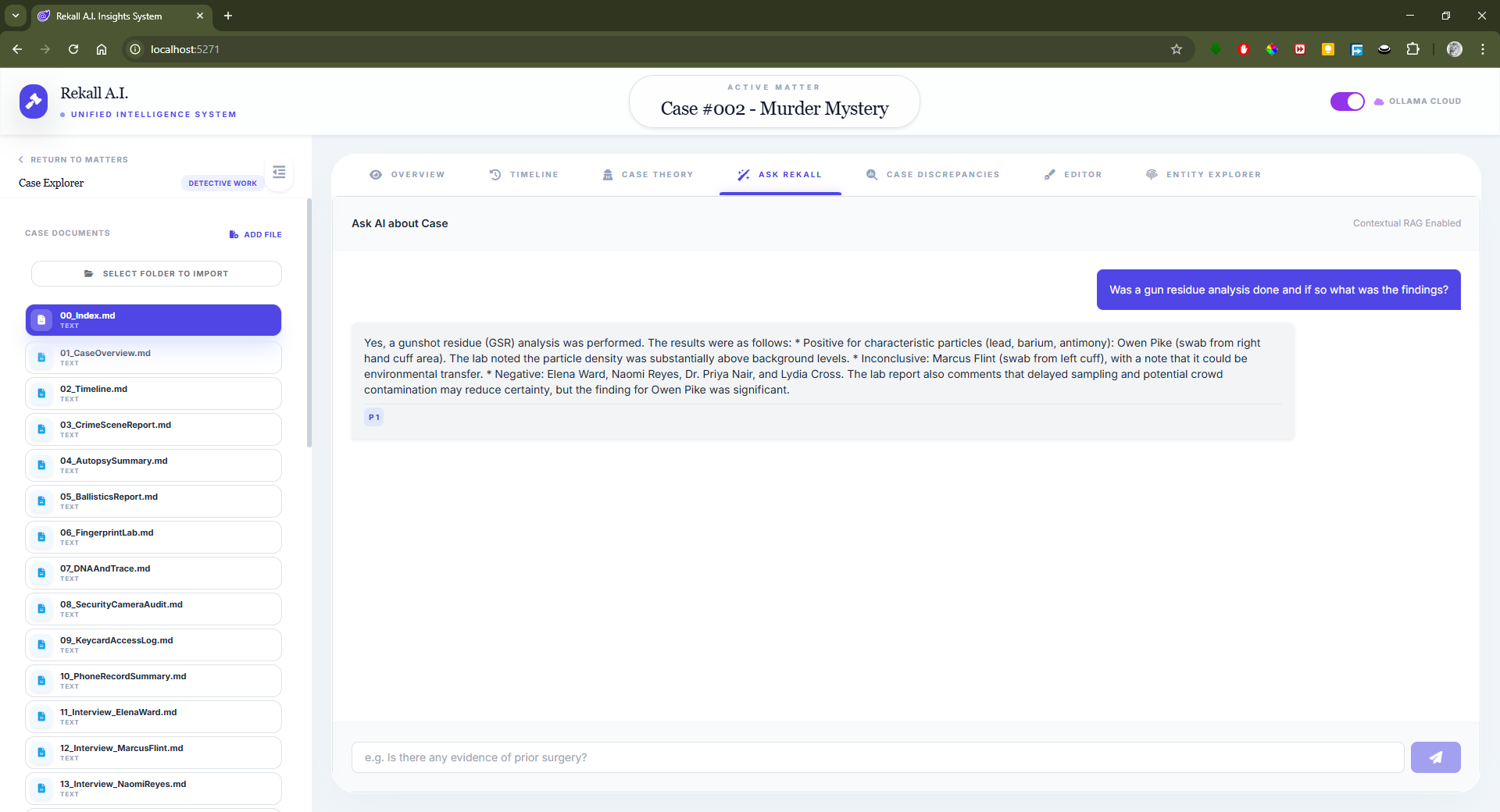Click the Active Matter Case #002 header

774,102
